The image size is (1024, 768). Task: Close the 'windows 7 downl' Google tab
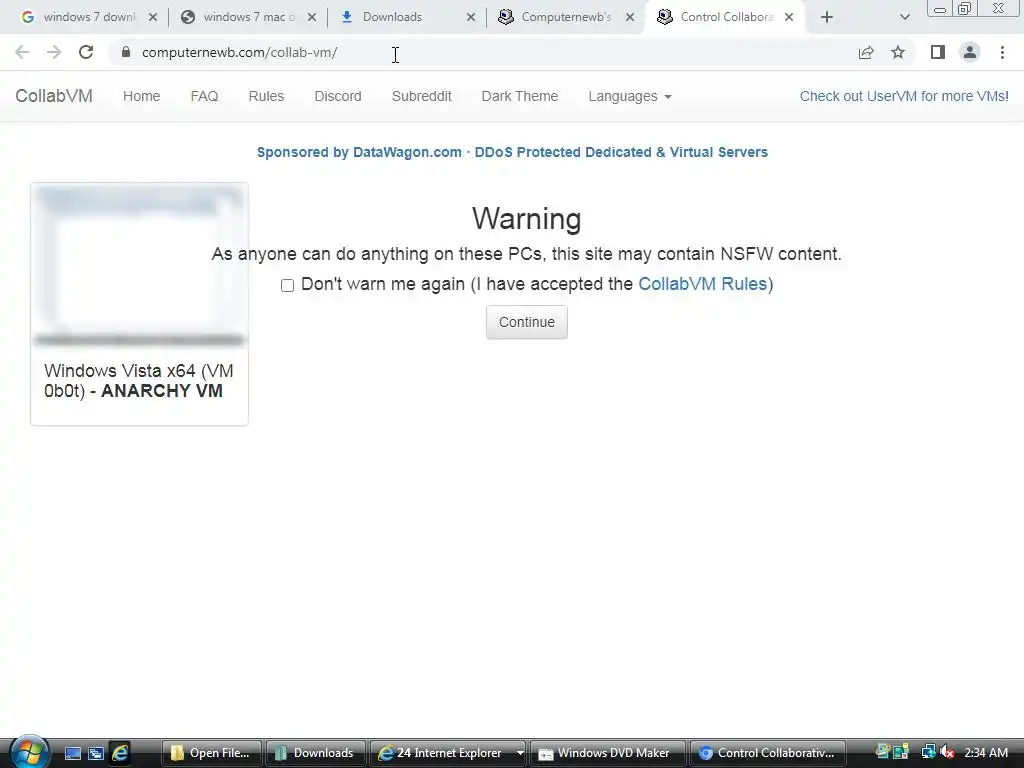click(153, 17)
